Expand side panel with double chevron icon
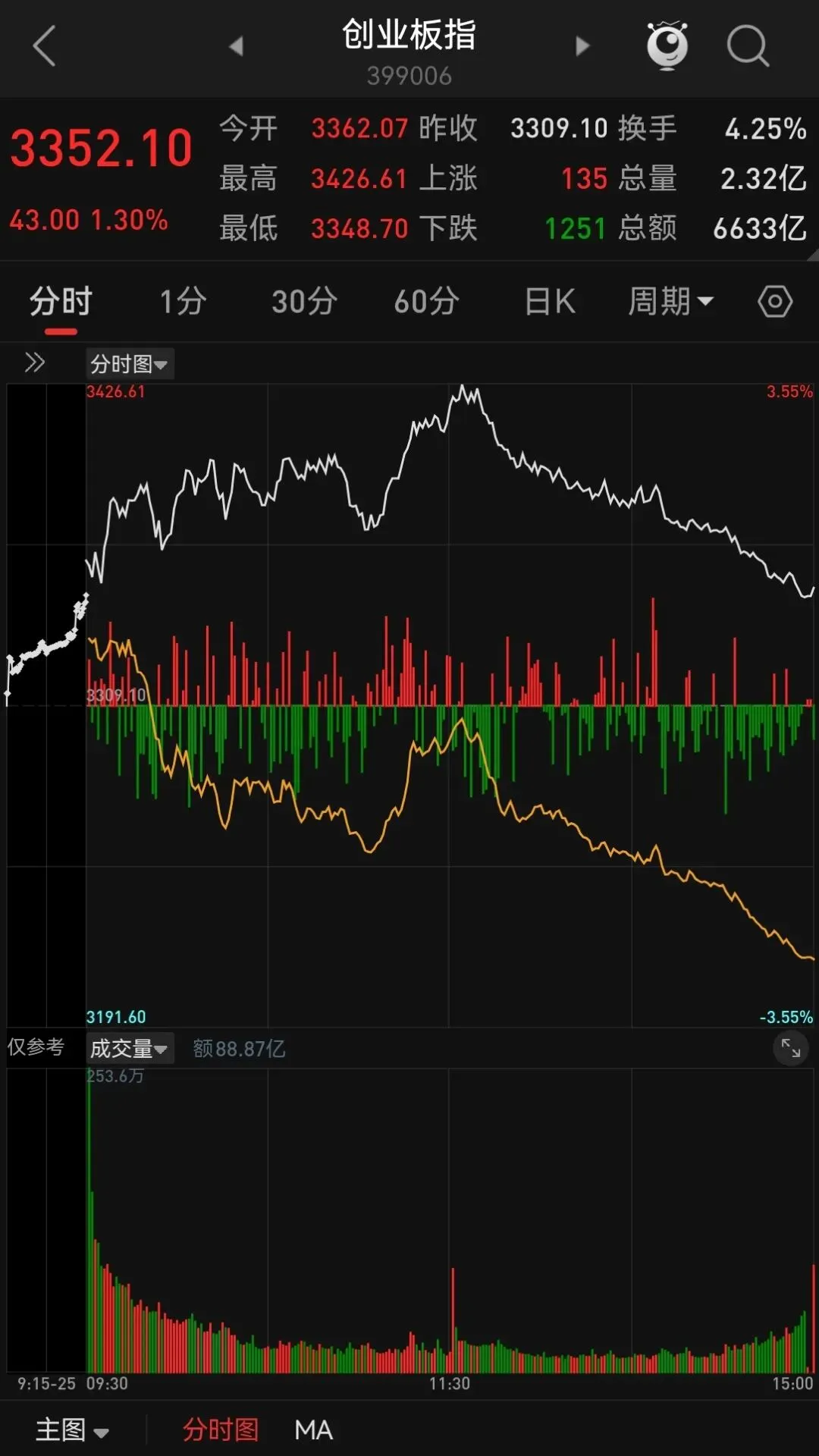Image resolution: width=819 pixels, height=1456 pixels. 34,363
